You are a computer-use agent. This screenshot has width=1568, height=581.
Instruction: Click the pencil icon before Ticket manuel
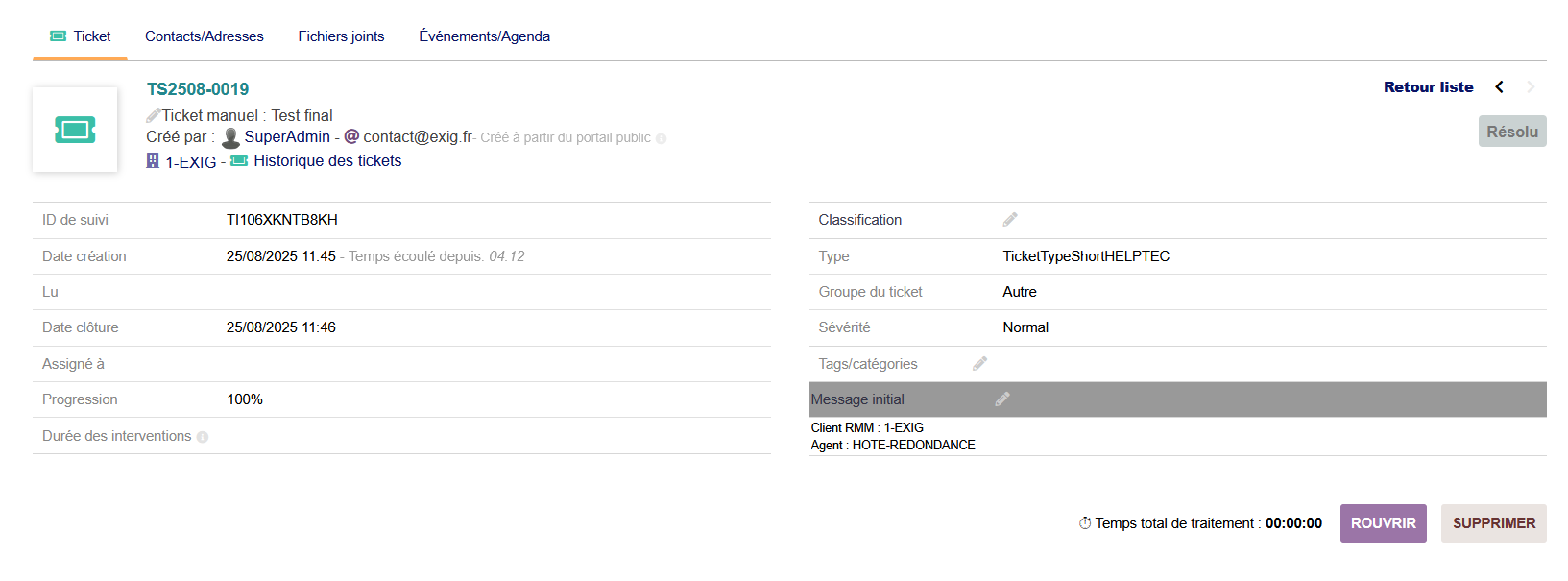point(153,115)
